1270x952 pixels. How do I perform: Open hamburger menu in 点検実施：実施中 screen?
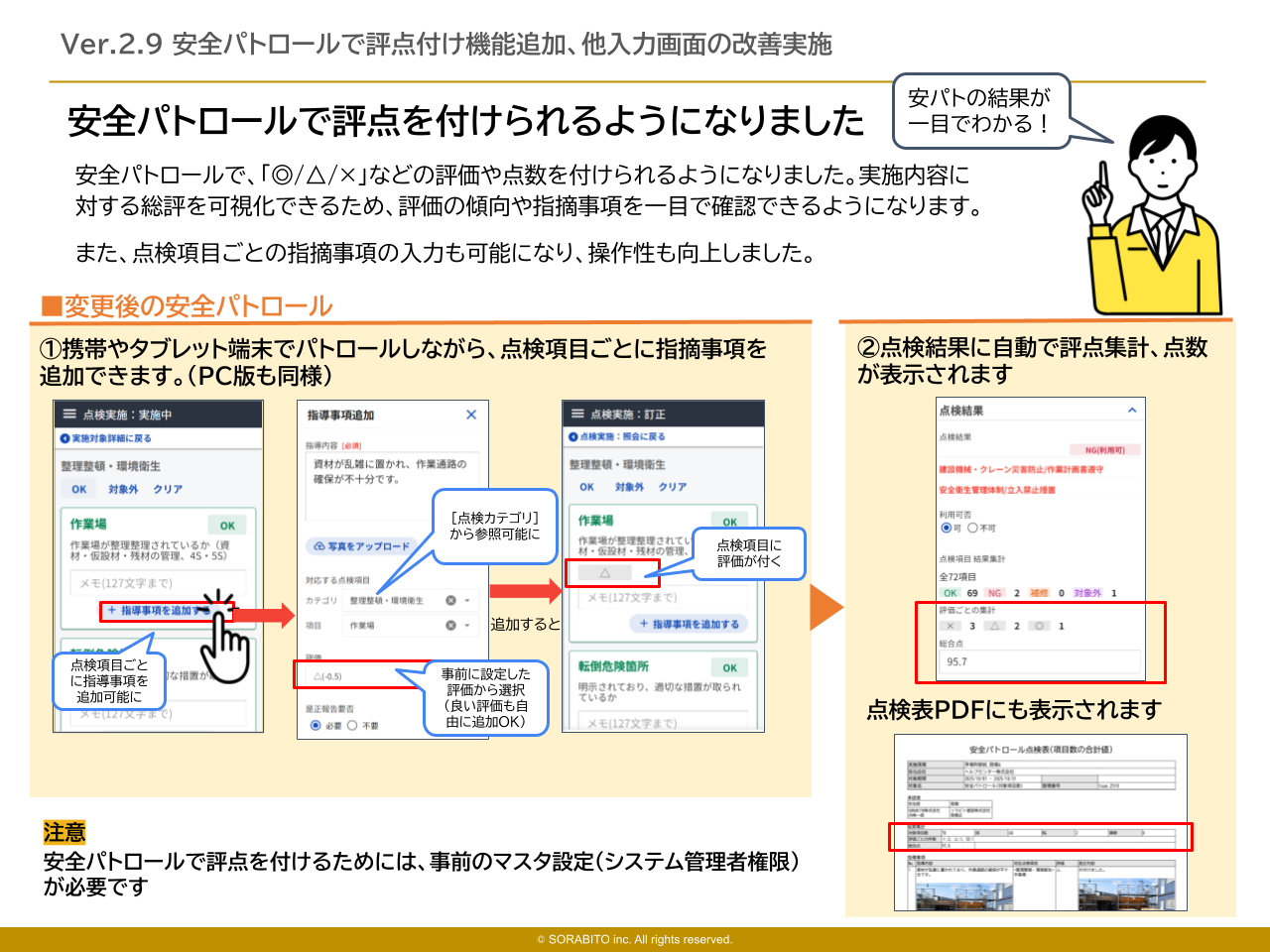[69, 415]
